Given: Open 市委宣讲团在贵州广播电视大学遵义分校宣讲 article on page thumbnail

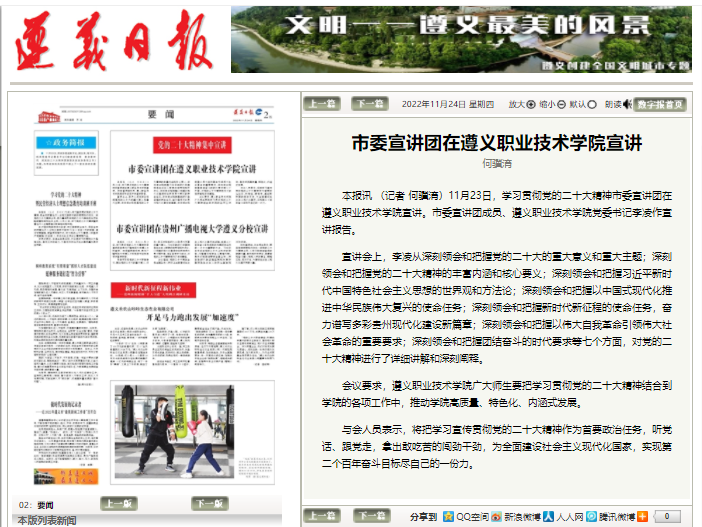Looking at the screenshot, I should [192, 229].
